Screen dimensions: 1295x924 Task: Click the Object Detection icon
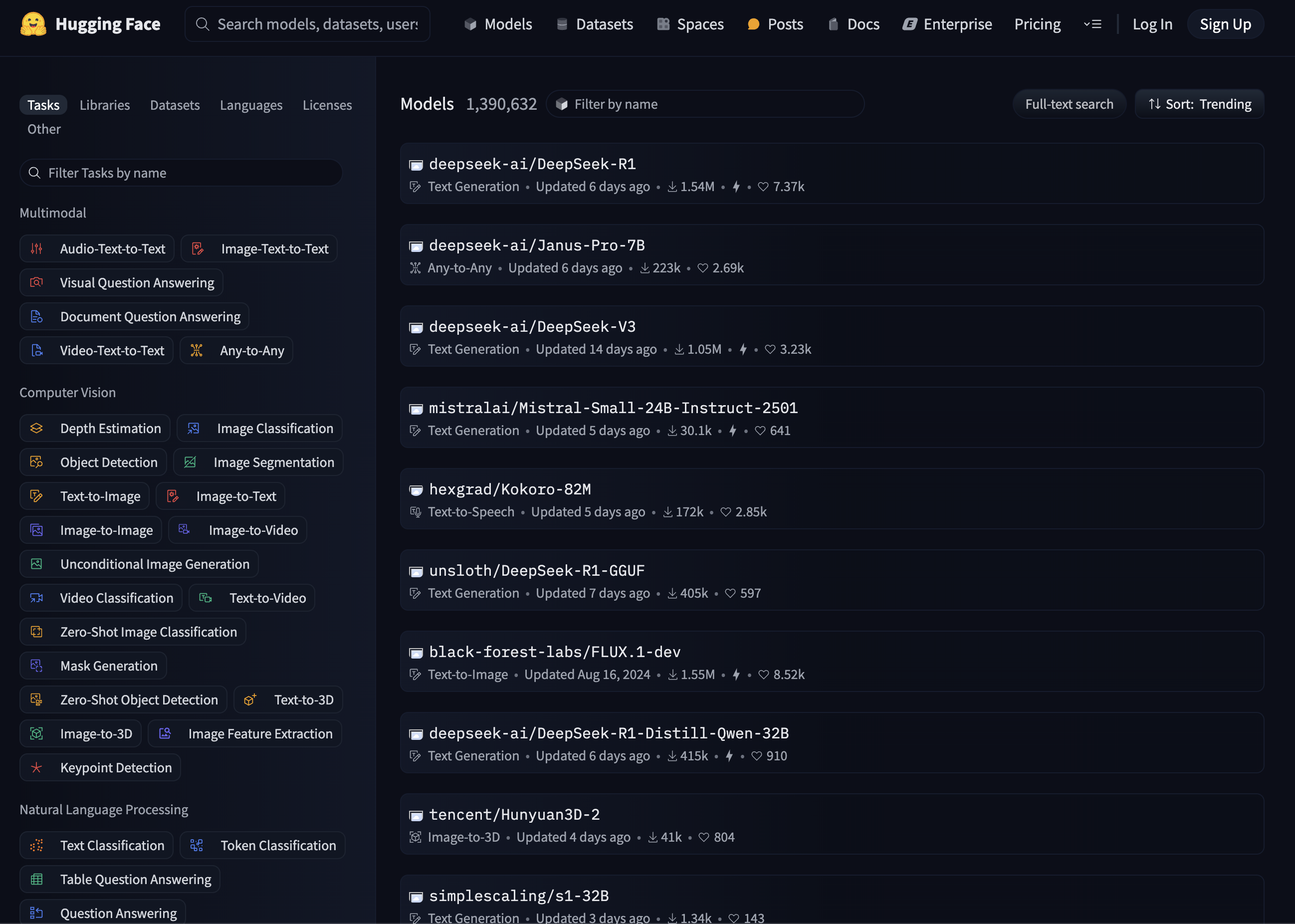36,462
